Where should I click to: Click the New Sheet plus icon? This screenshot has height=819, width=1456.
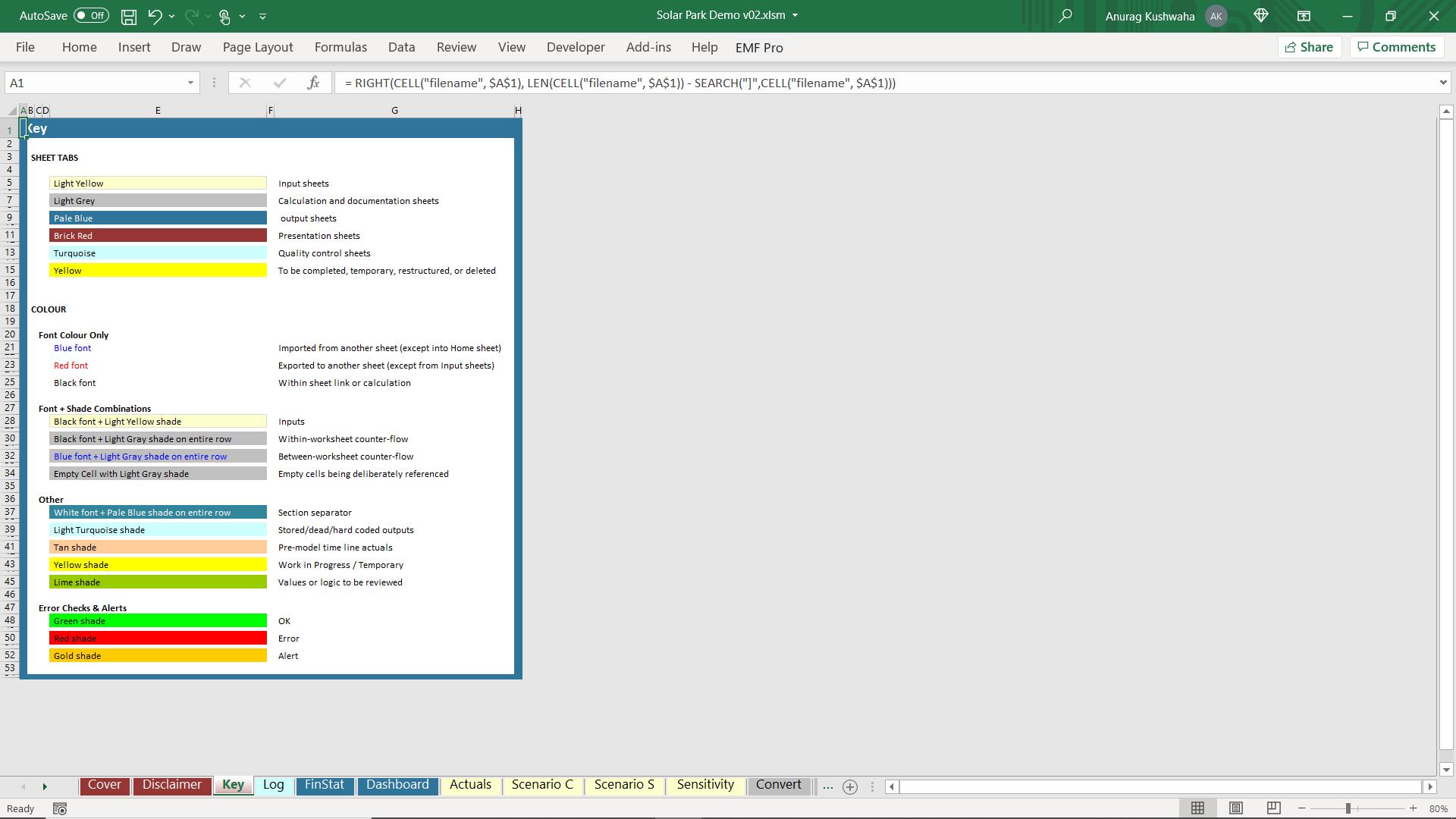(850, 787)
